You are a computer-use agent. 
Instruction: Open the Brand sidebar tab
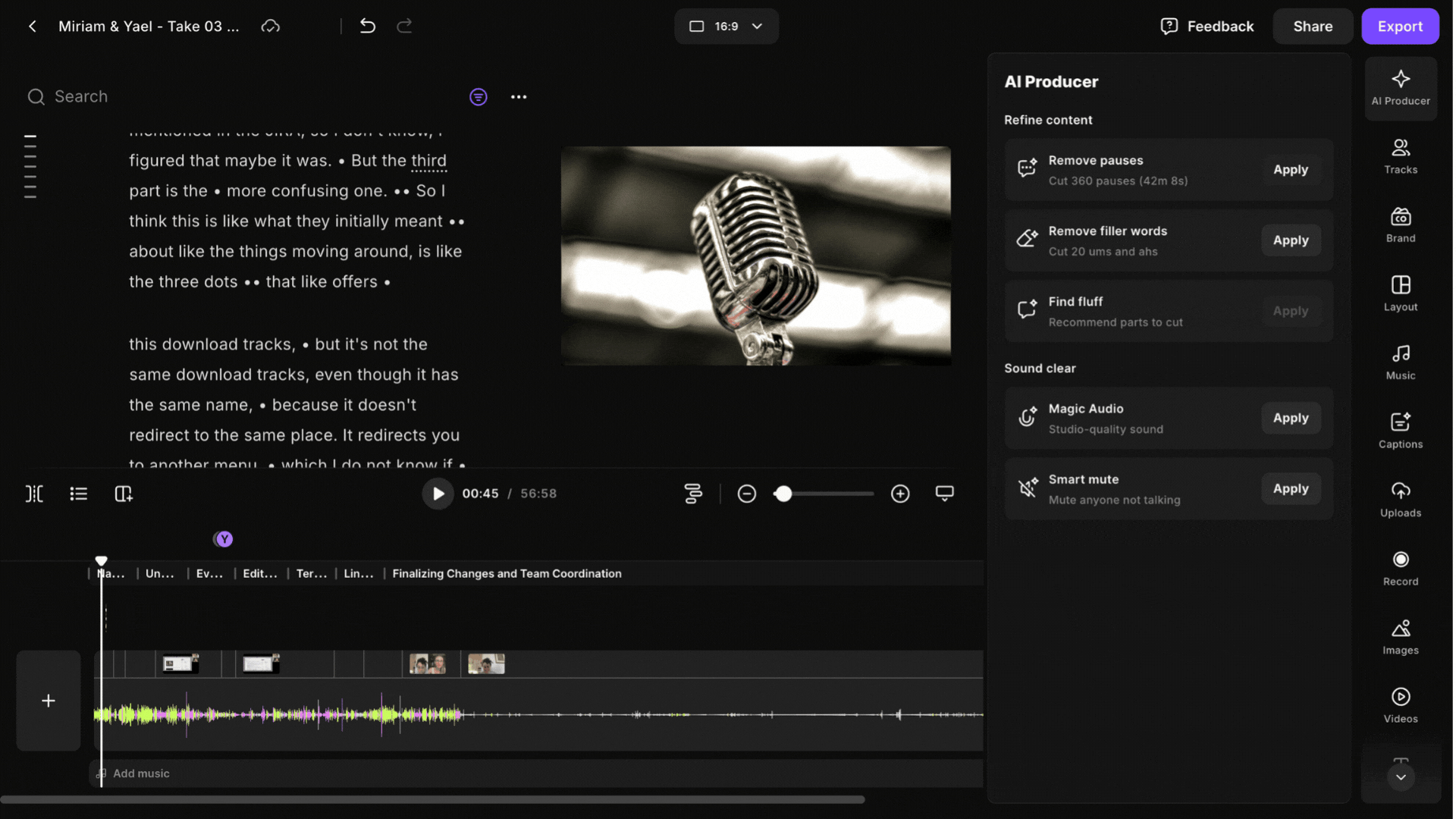[x=1401, y=225]
